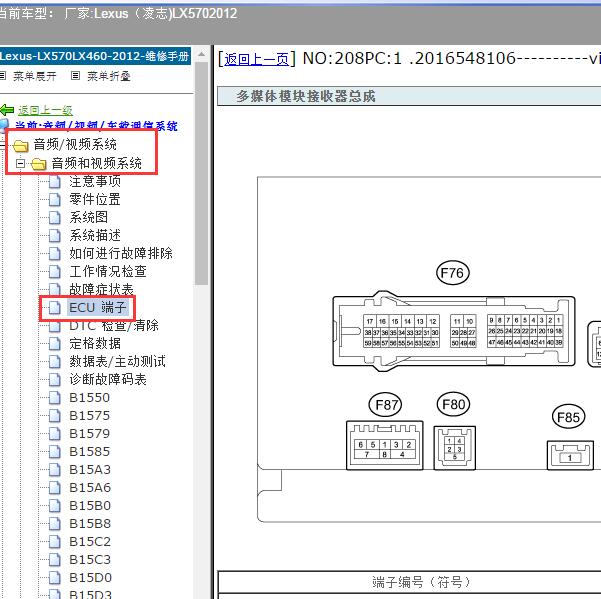The image size is (601, 599).
Task: Open the 系统图 page
Action: 89,217
